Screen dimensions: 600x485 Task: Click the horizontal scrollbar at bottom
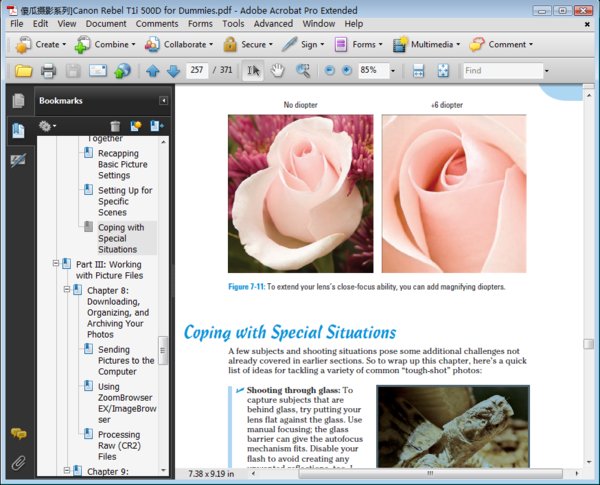[430, 474]
